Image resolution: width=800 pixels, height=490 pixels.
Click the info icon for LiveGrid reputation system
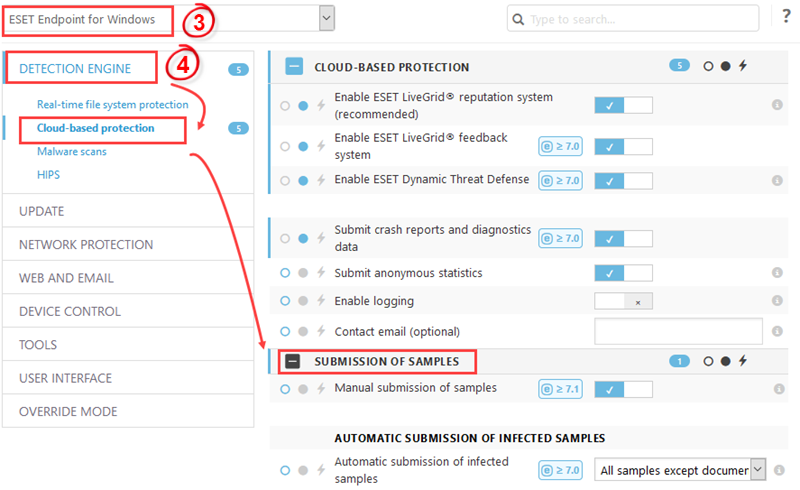(x=777, y=105)
